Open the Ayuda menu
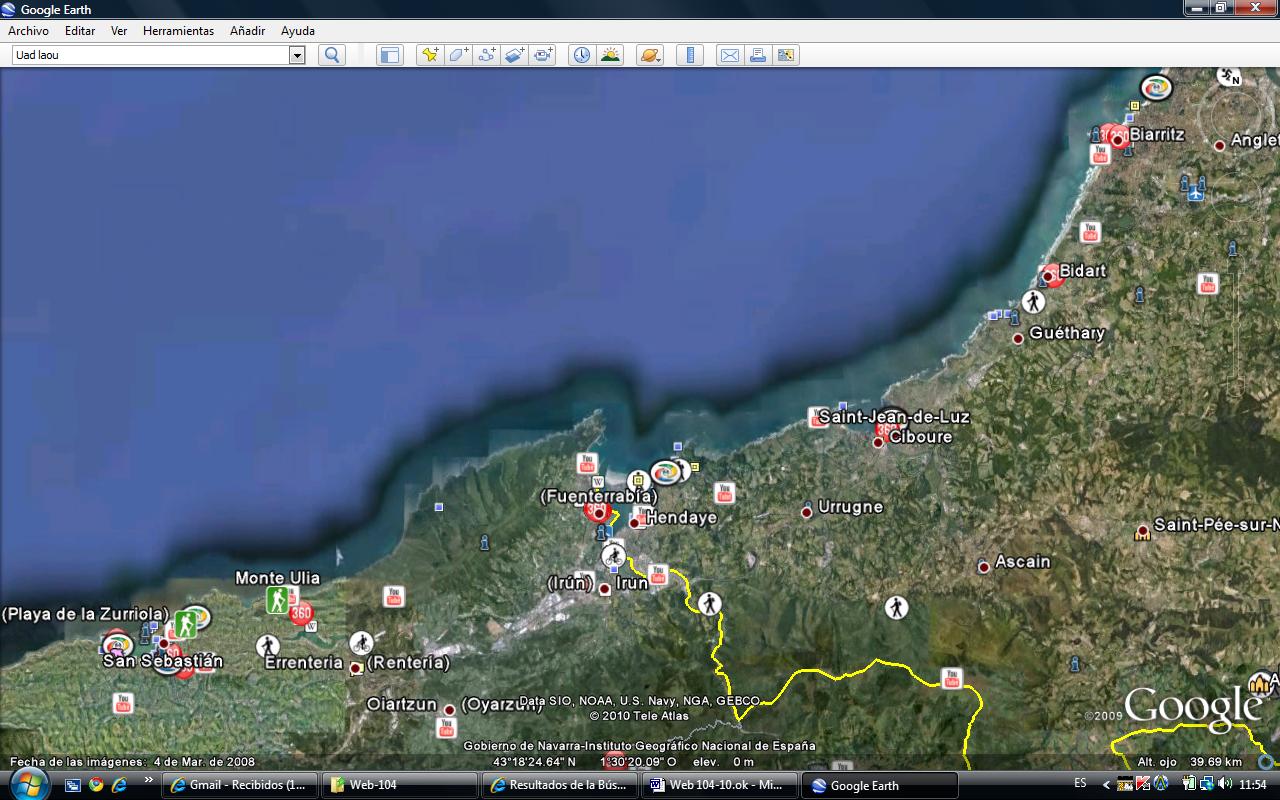Viewport: 1280px width, 800px height. (298, 31)
